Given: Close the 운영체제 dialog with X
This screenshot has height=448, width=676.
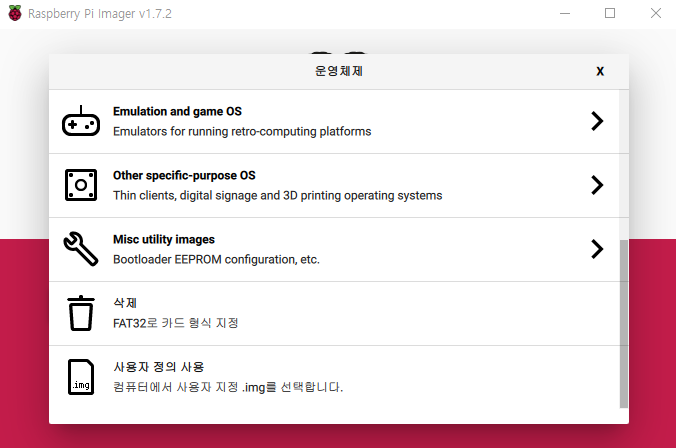Looking at the screenshot, I should 600,71.
